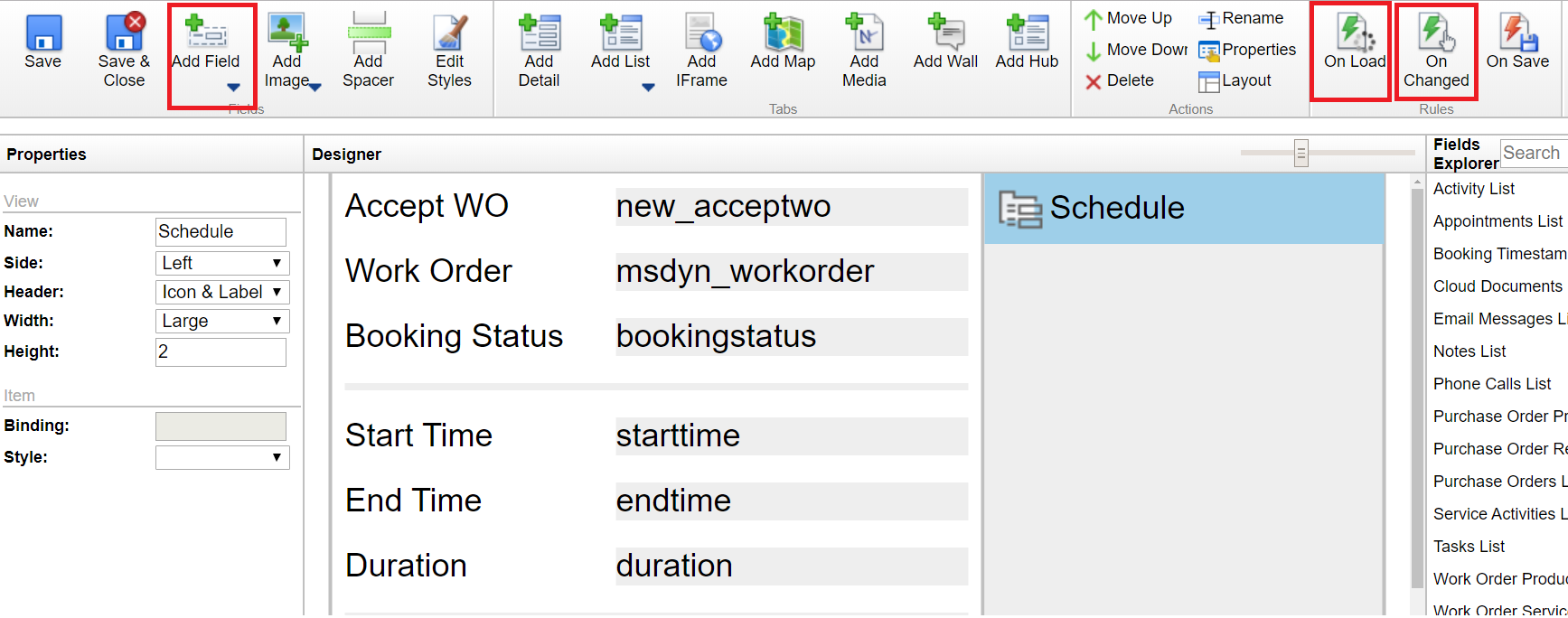
Task: Click the designer zoom slider handle
Action: coord(1300,153)
